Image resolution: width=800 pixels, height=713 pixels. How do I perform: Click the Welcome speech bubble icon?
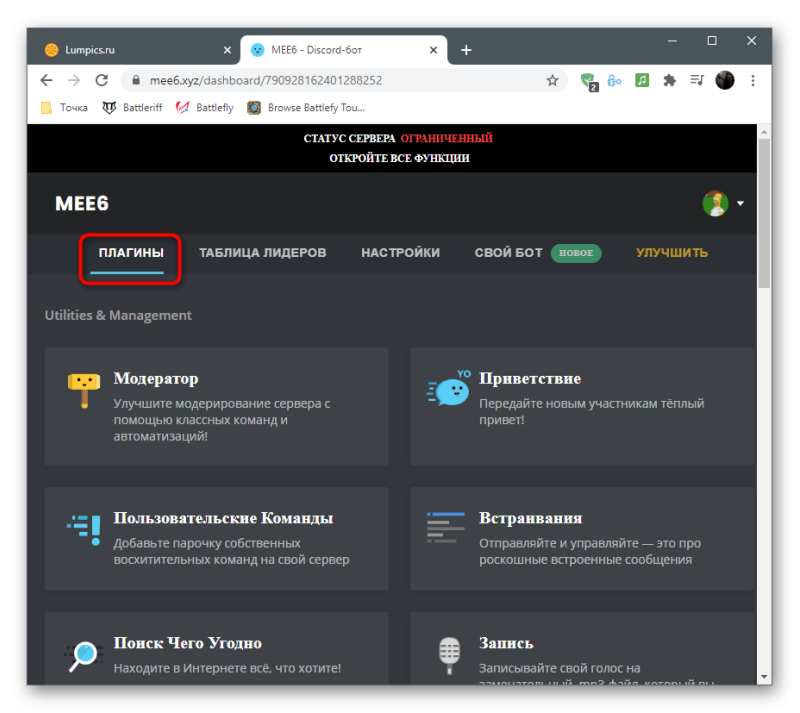tap(448, 389)
